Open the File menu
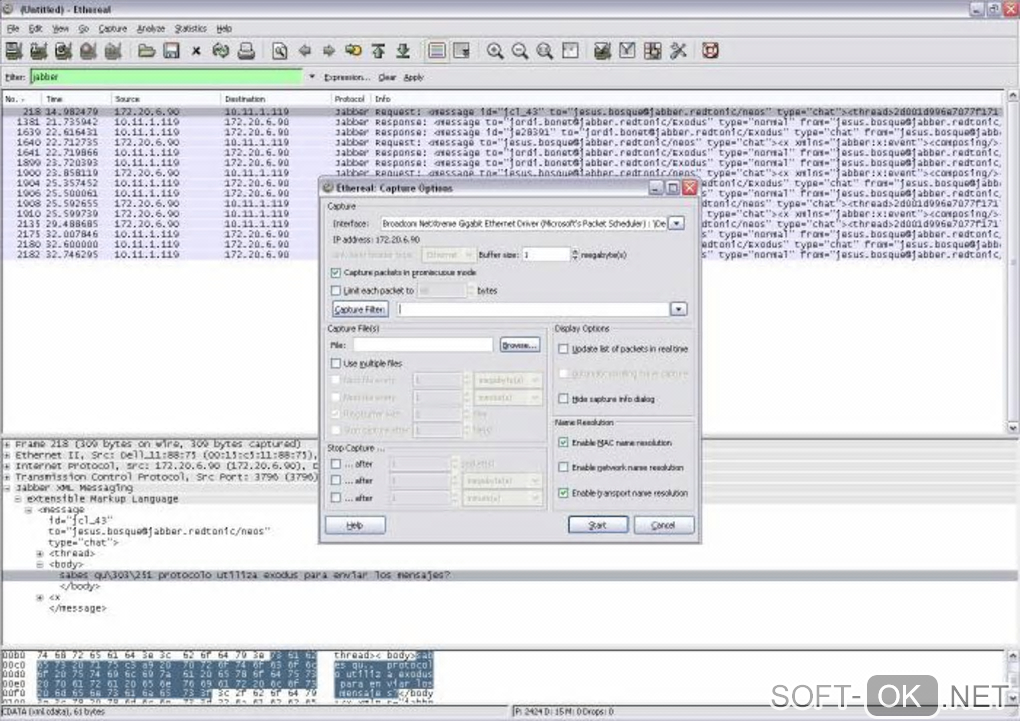The height and width of the screenshot is (721, 1020). (13, 29)
